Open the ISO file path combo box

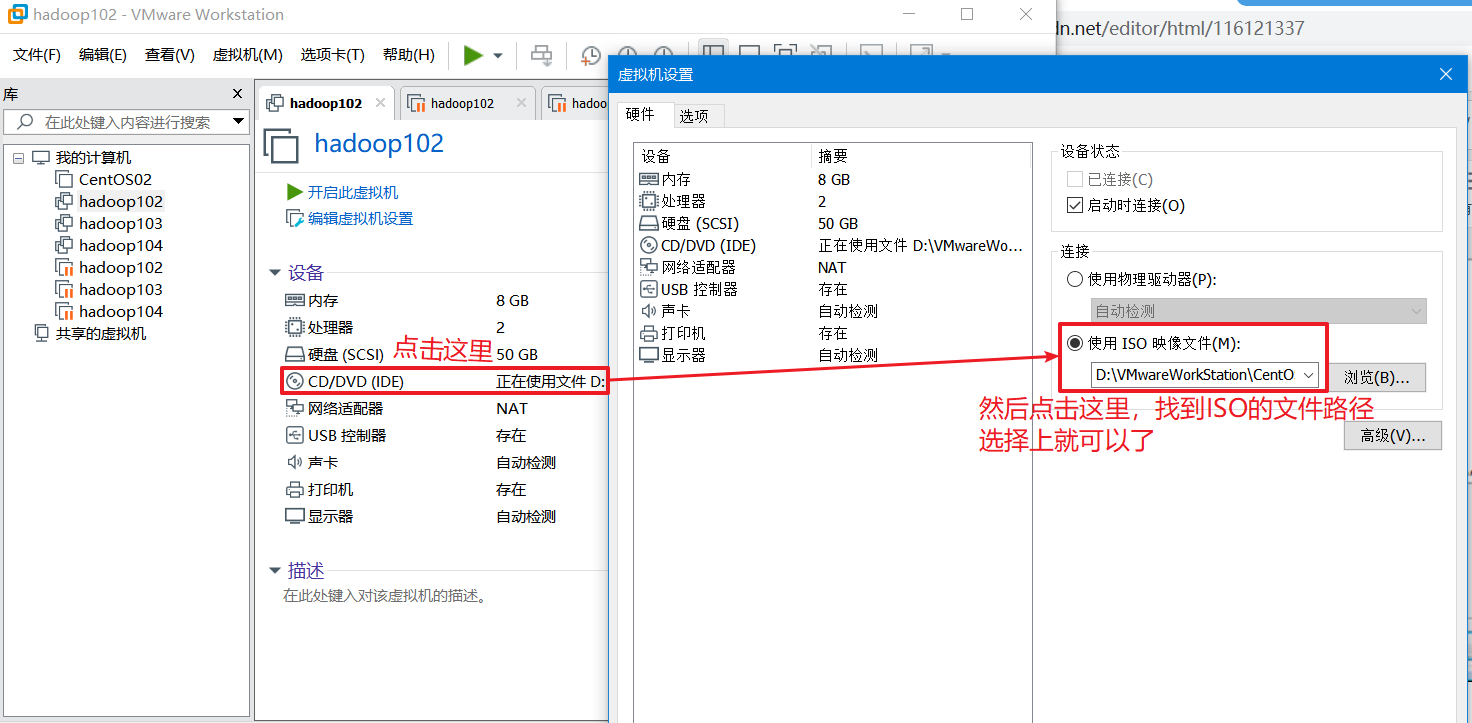pos(1205,375)
